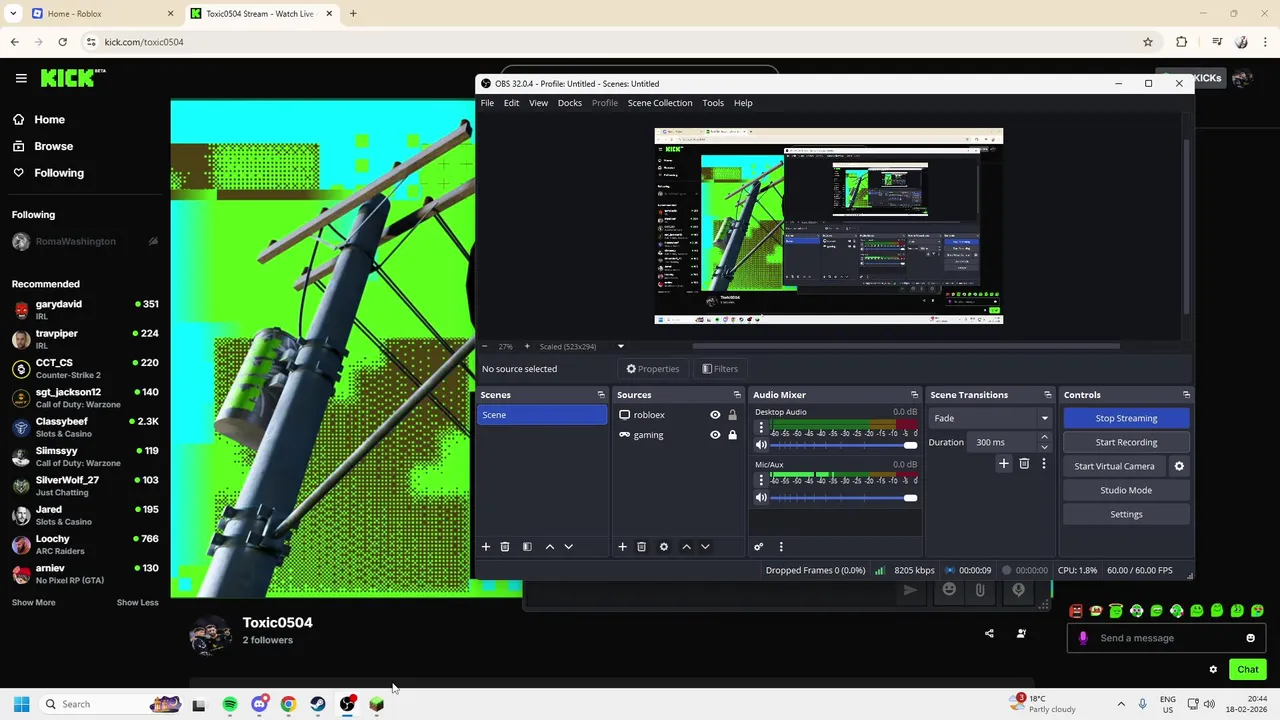Open OBS Docks menu

tap(569, 103)
